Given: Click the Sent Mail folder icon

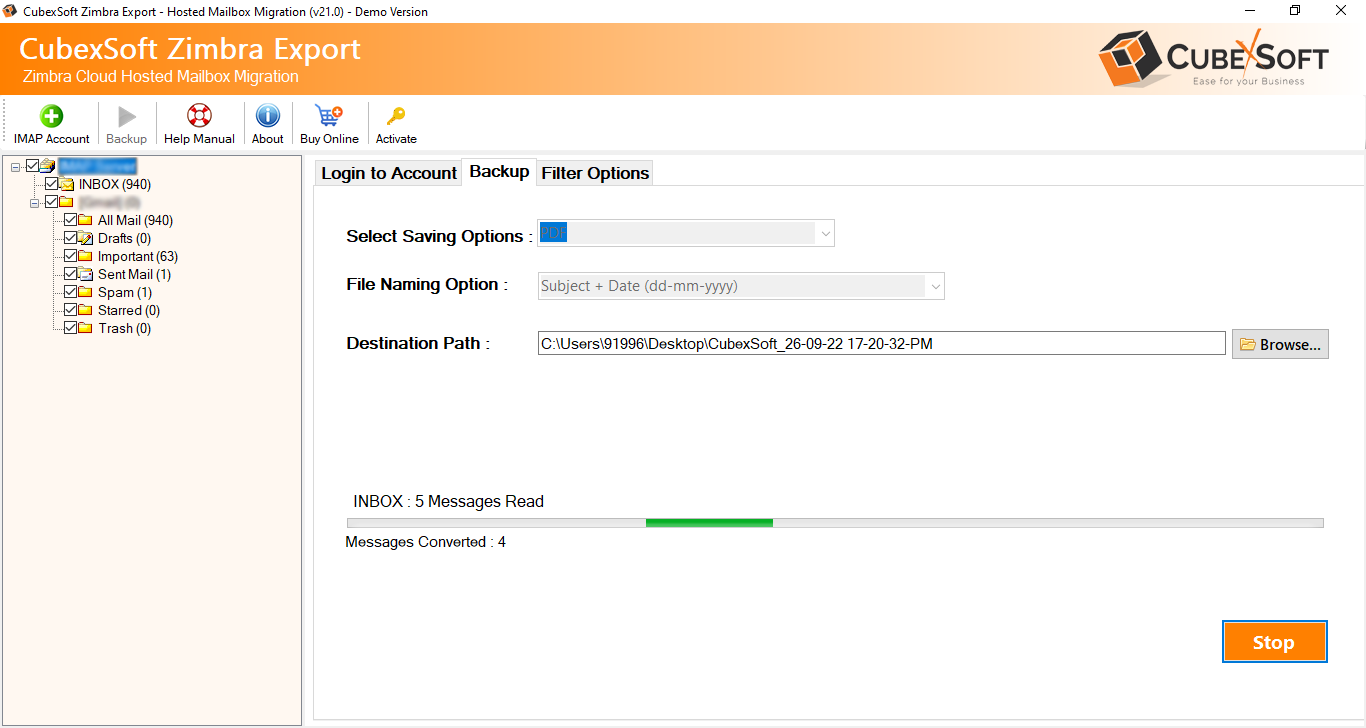Looking at the screenshot, I should 86,274.
